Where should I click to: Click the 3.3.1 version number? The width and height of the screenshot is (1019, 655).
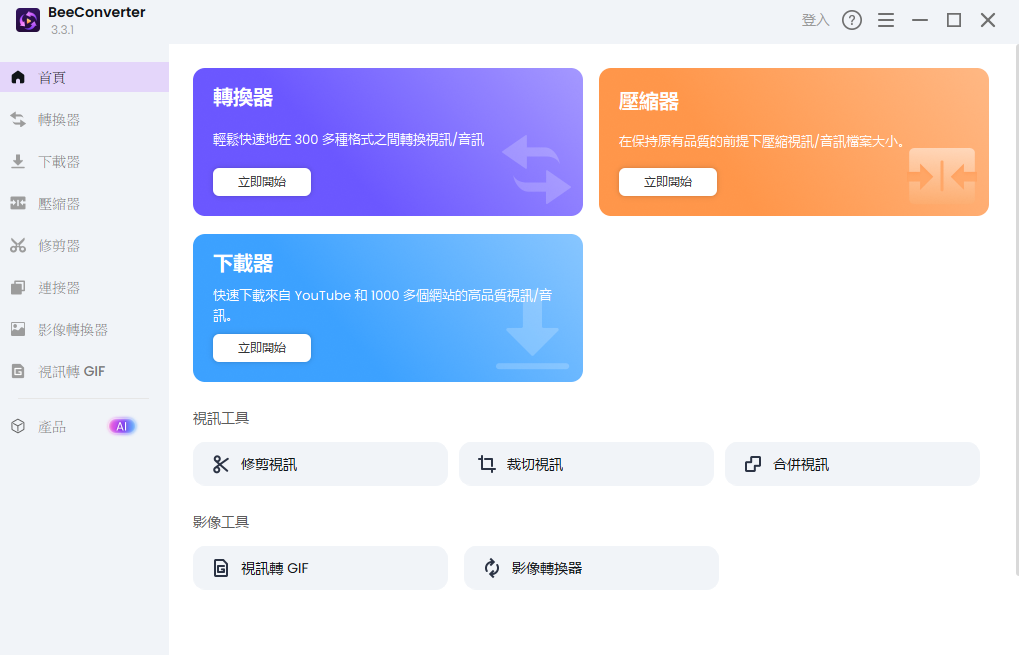click(x=62, y=30)
